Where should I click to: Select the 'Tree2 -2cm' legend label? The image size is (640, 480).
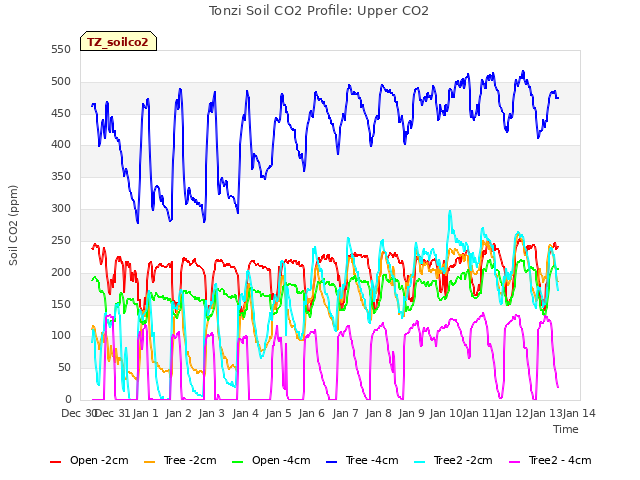pos(463,460)
